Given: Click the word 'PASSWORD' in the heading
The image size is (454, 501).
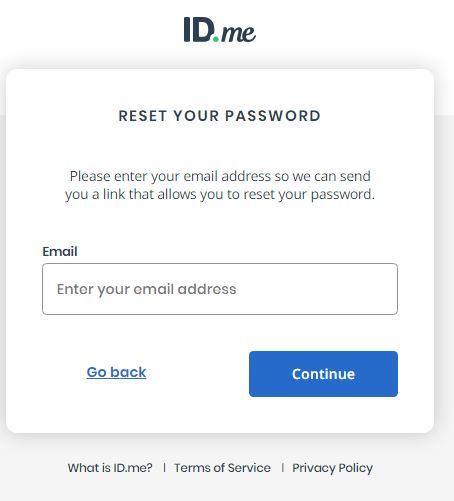Looking at the screenshot, I should (x=273, y=116).
